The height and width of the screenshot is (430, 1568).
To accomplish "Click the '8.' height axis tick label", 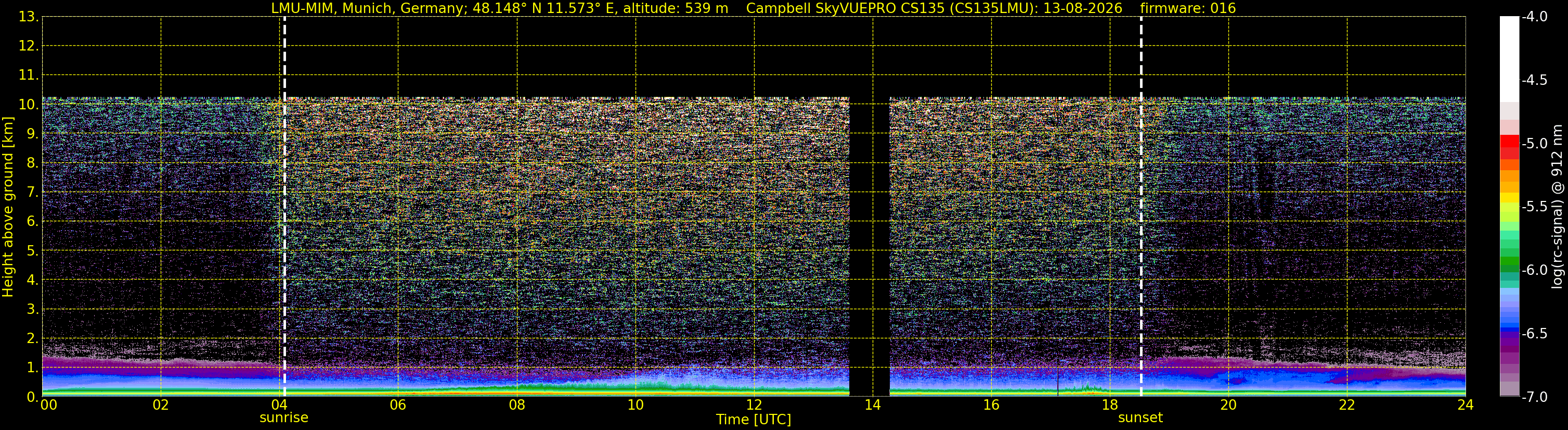I will 33,163.
